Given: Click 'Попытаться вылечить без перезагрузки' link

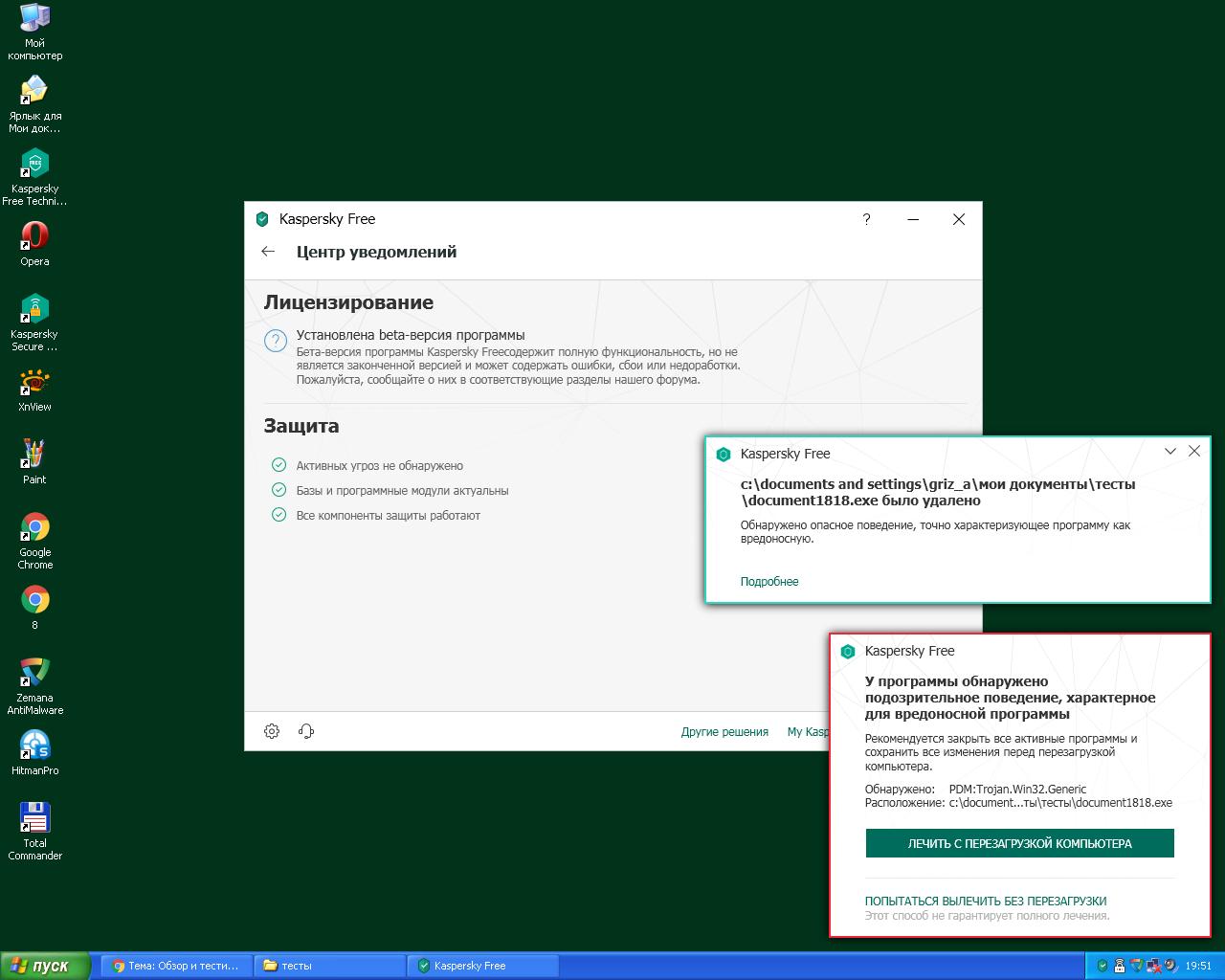Looking at the screenshot, I should click(x=986, y=902).
